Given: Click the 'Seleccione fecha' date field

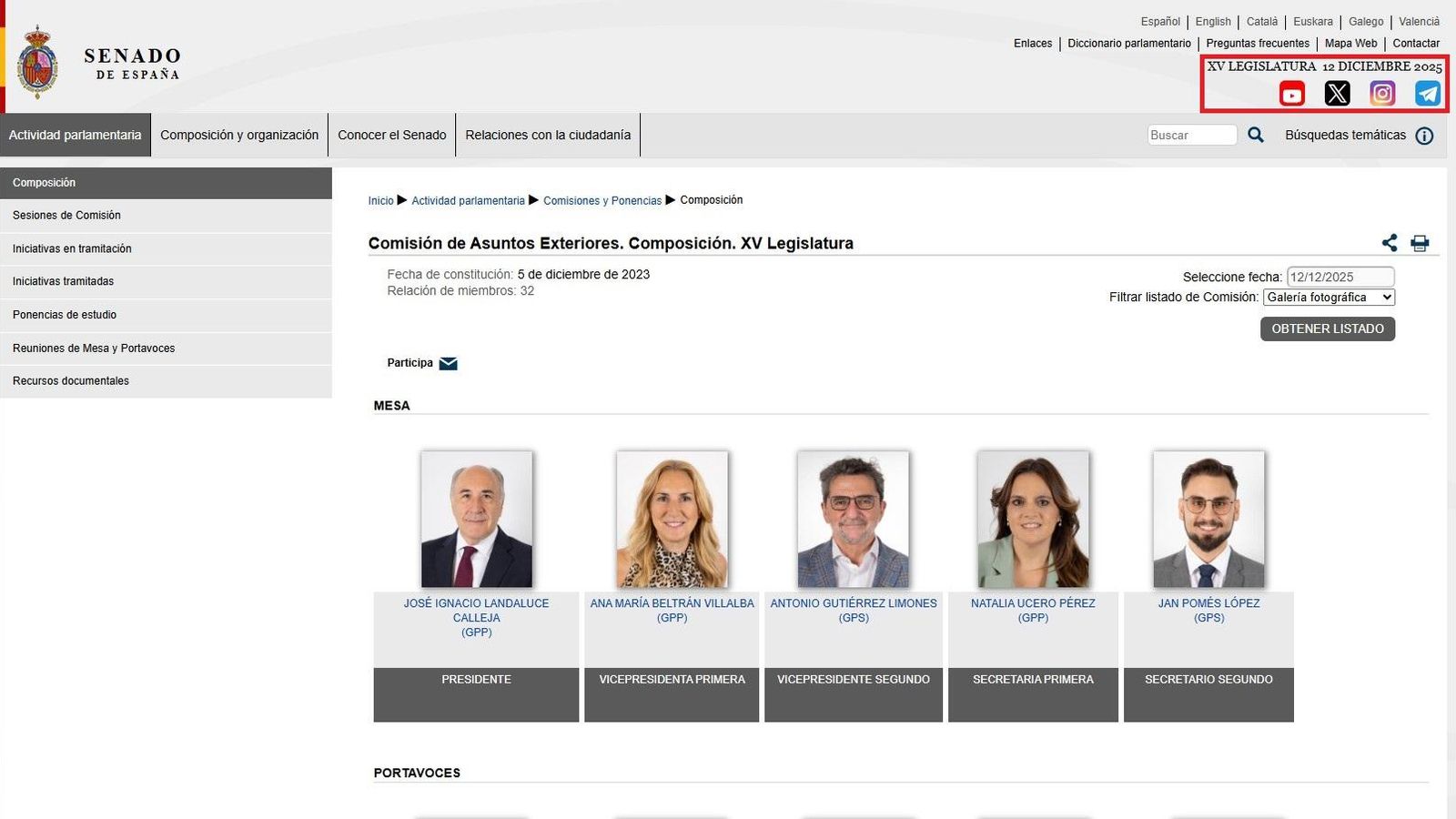Looking at the screenshot, I should click(x=1339, y=277).
